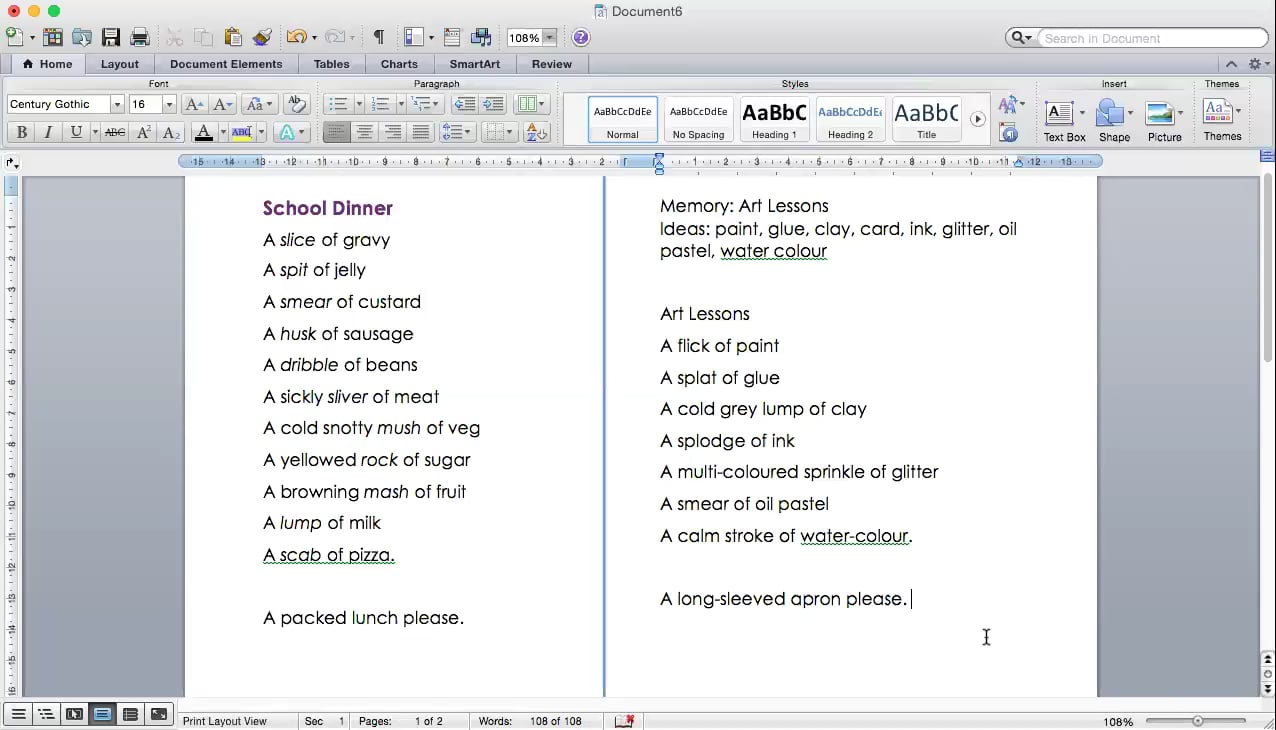Apply the No Spacing style

pos(698,119)
